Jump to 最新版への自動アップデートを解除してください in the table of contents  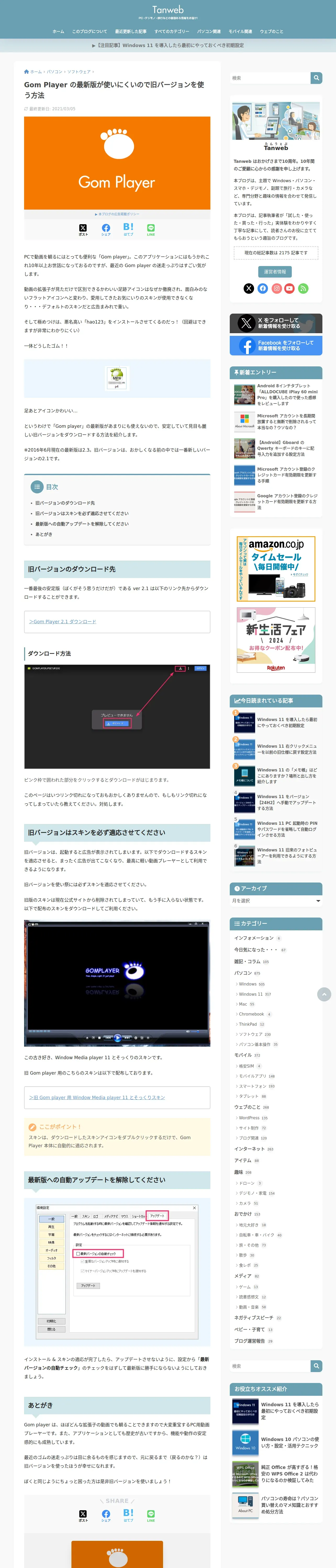click(82, 523)
